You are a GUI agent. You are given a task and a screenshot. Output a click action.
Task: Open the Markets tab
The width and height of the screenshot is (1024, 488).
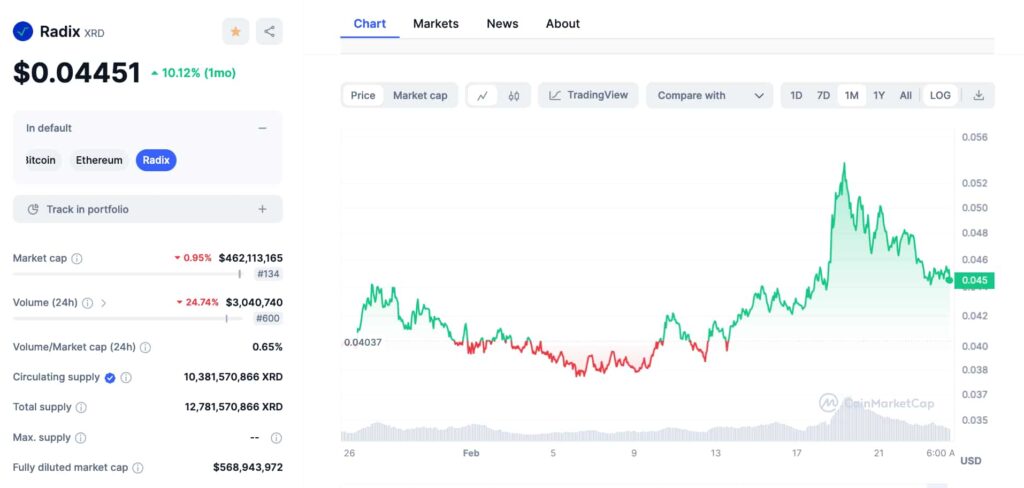pos(436,24)
